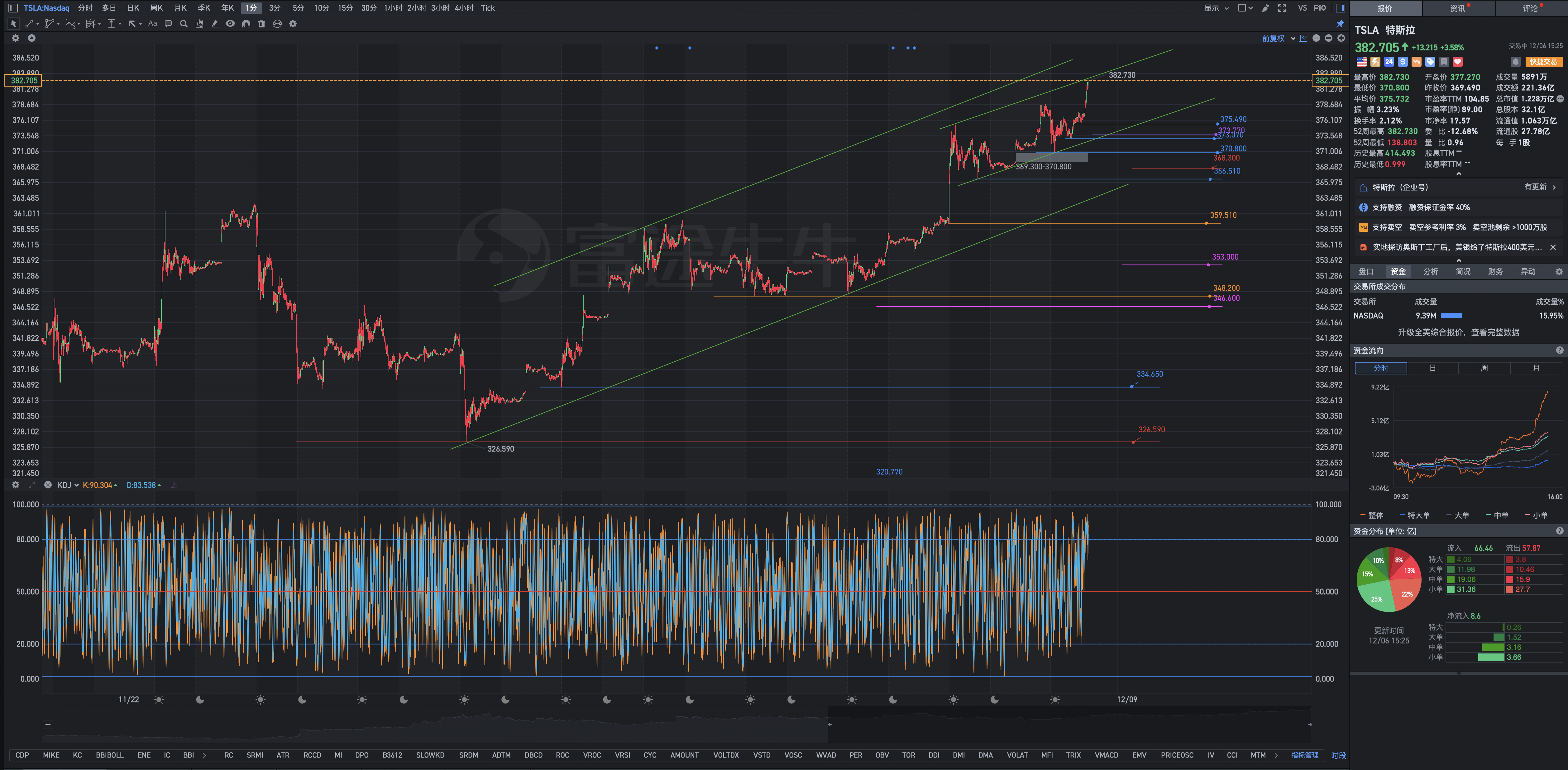
Task: Open the candlestick replay tool
Action: tap(199, 24)
